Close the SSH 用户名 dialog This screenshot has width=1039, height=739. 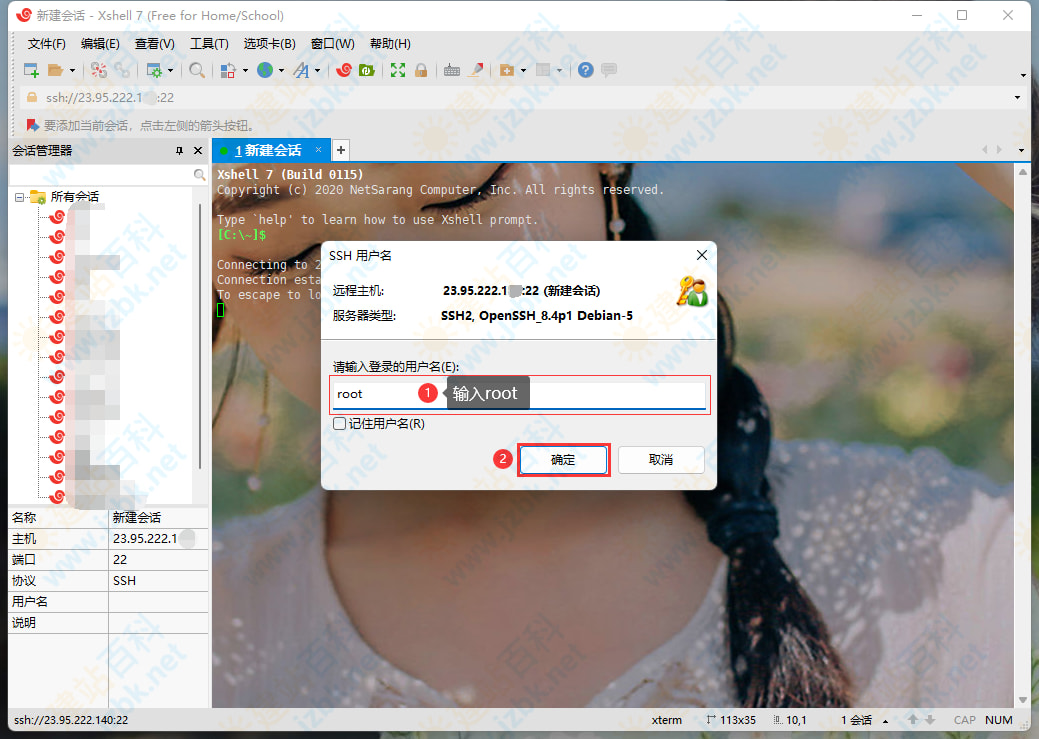coord(702,255)
